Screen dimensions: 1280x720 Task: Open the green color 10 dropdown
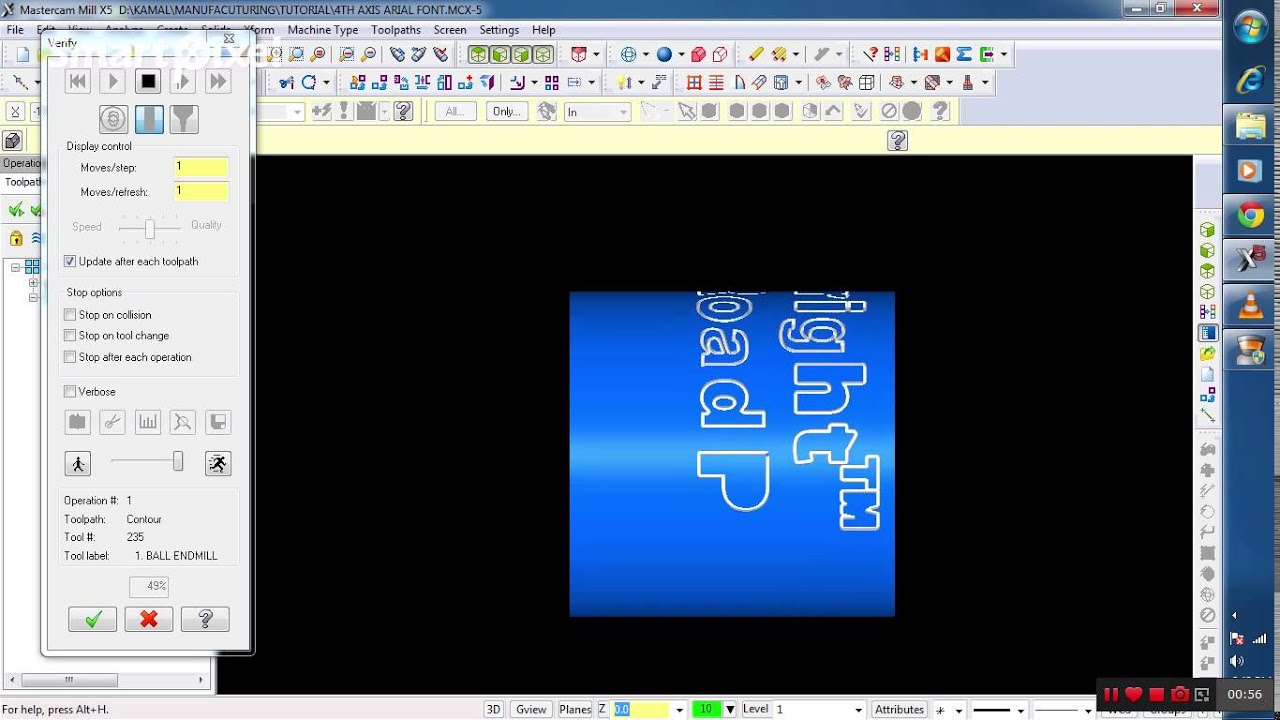(730, 710)
